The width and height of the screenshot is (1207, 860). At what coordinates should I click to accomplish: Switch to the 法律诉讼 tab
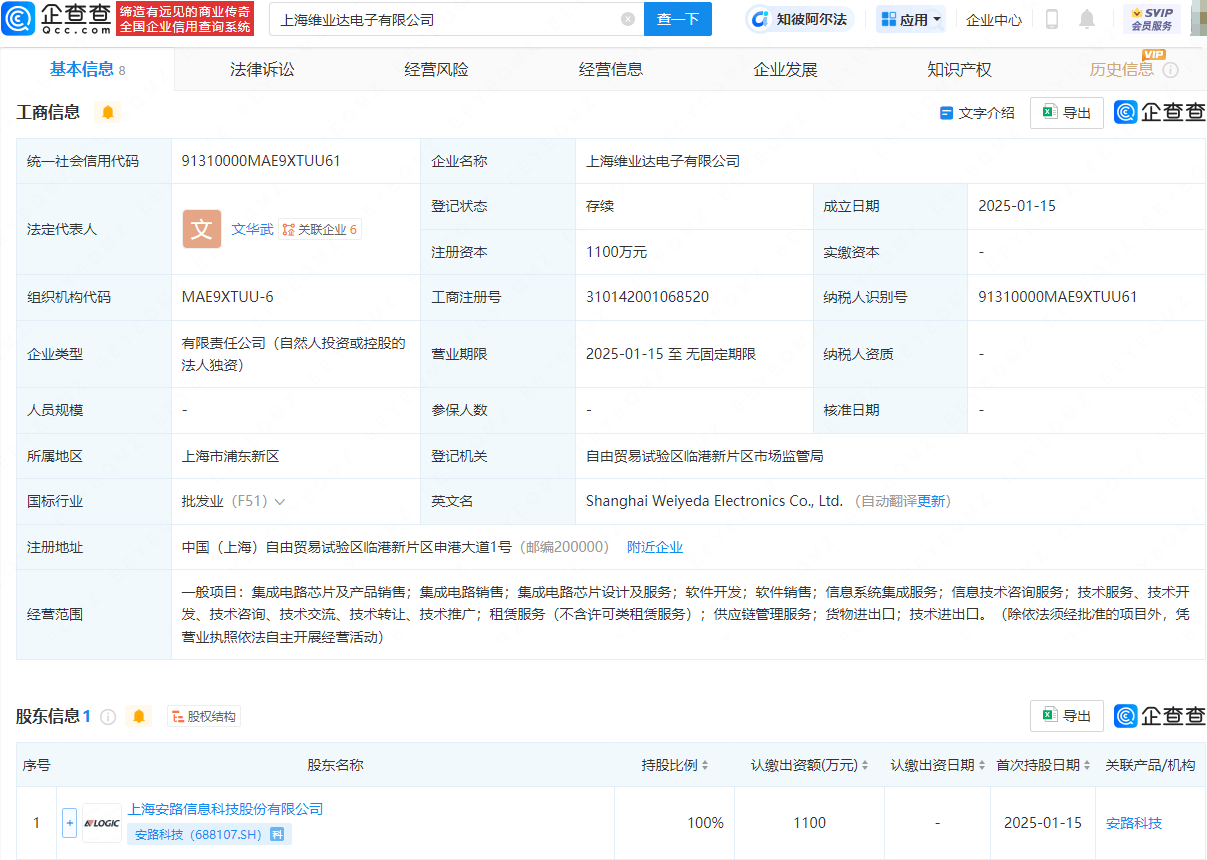pyautogui.click(x=262, y=69)
